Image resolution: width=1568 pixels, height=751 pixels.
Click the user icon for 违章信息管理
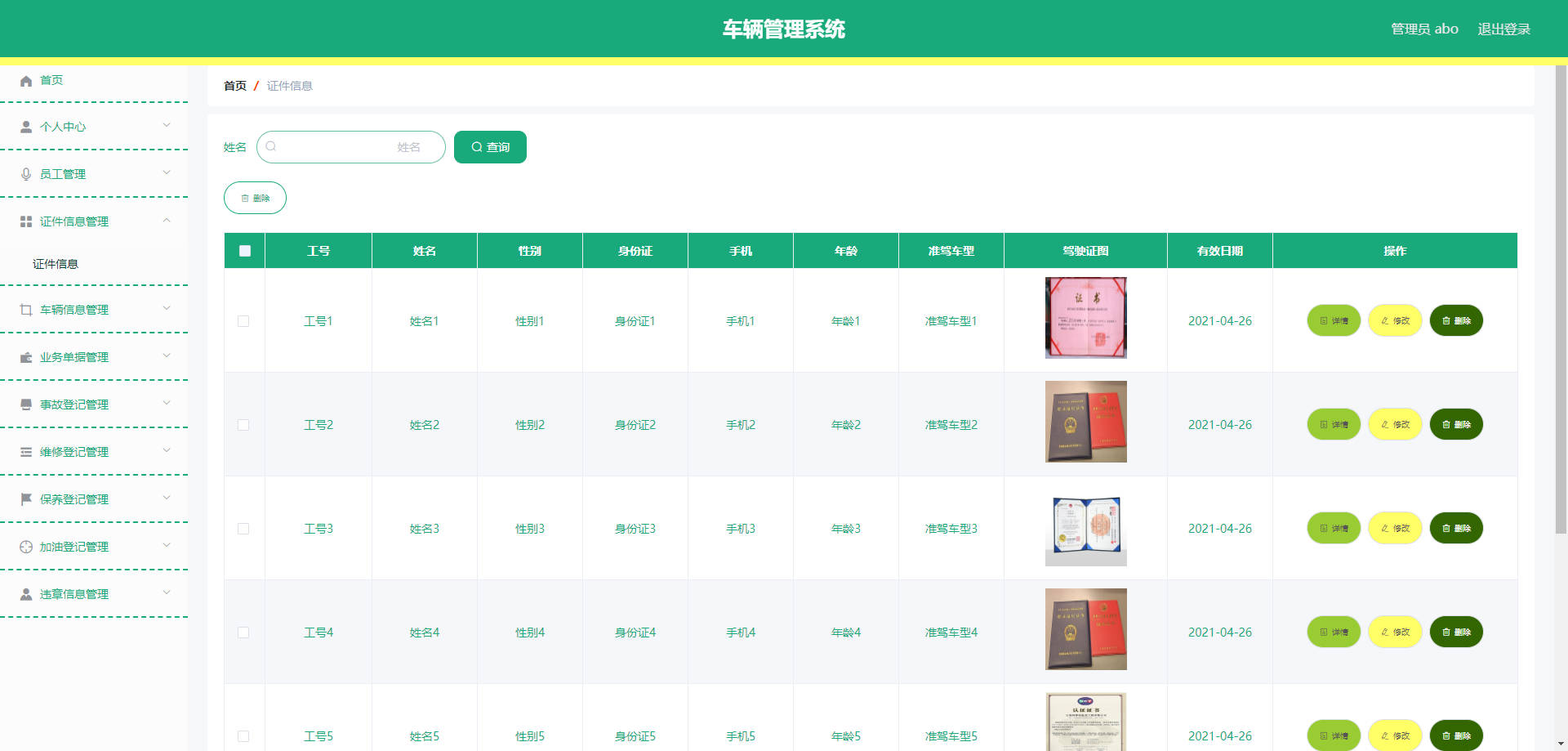(x=26, y=594)
